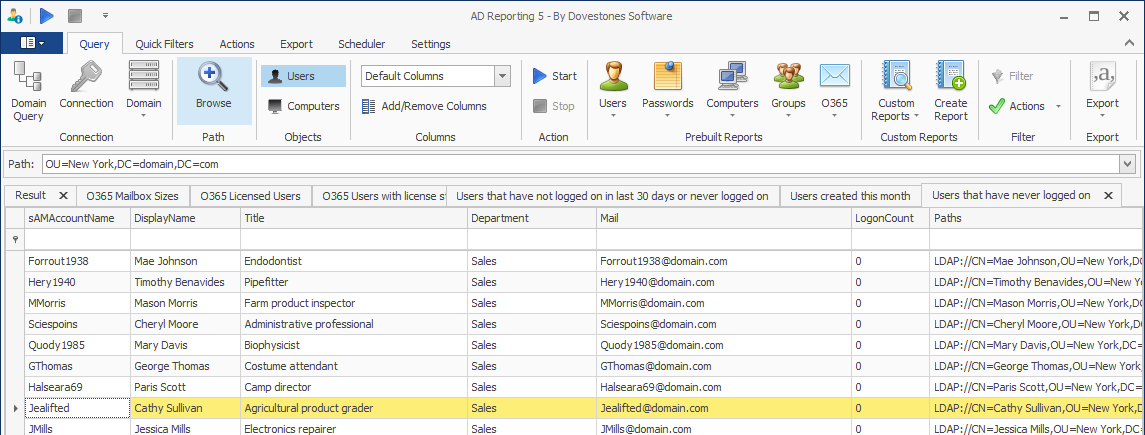Expand the Path field dropdown arrow

(x=1129, y=164)
